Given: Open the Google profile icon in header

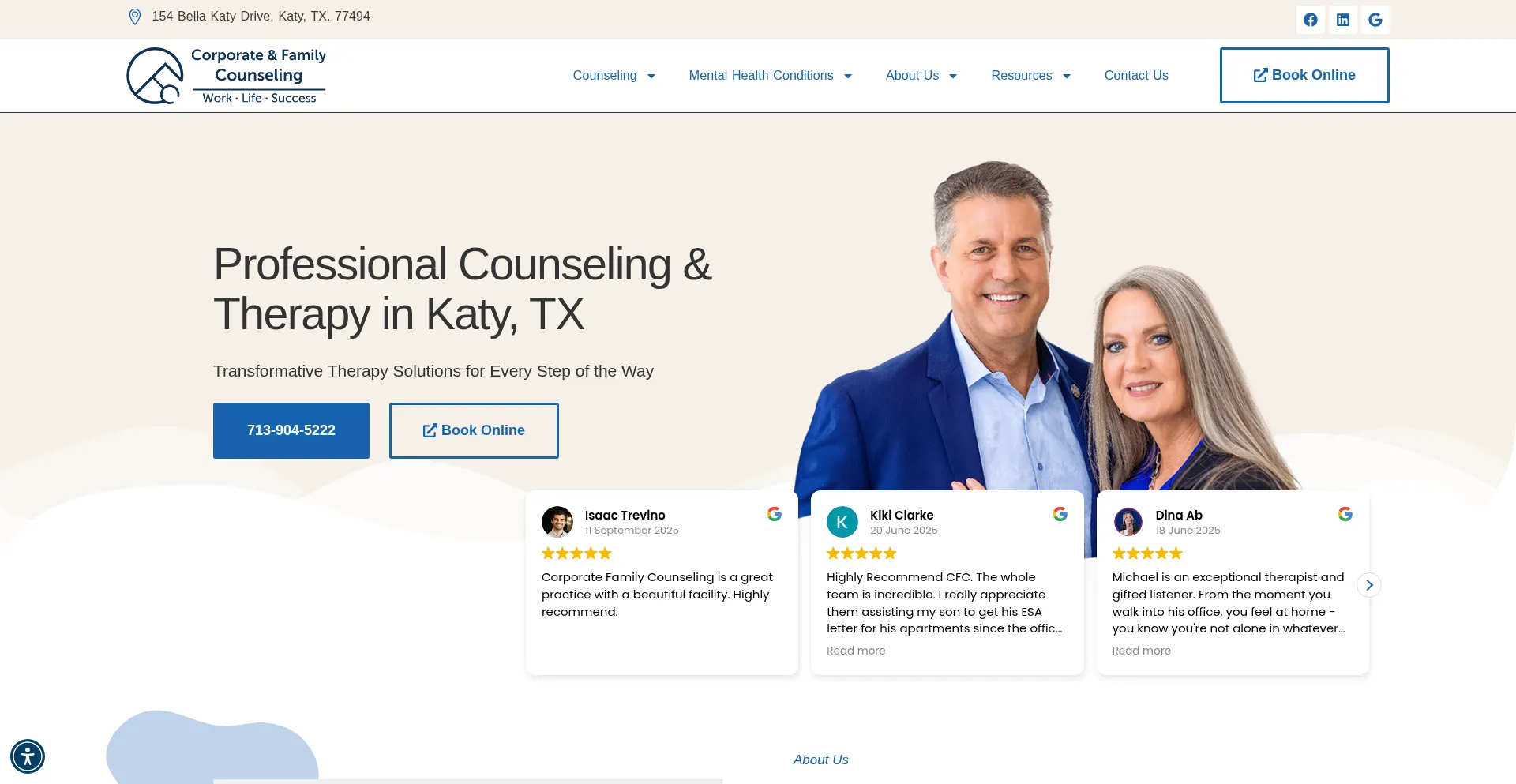Looking at the screenshot, I should click(x=1375, y=20).
